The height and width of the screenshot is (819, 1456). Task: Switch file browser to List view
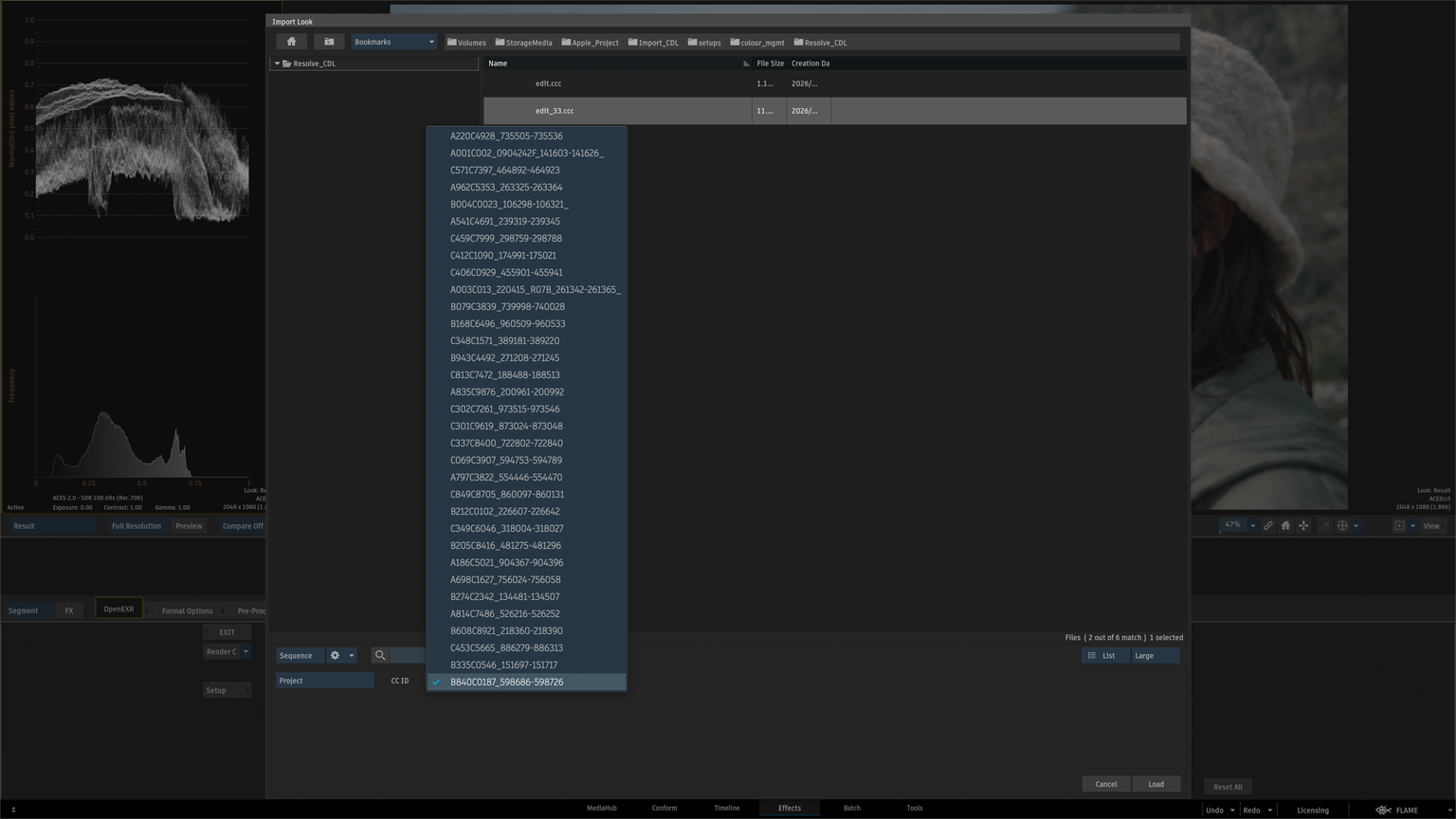[x=1102, y=655]
